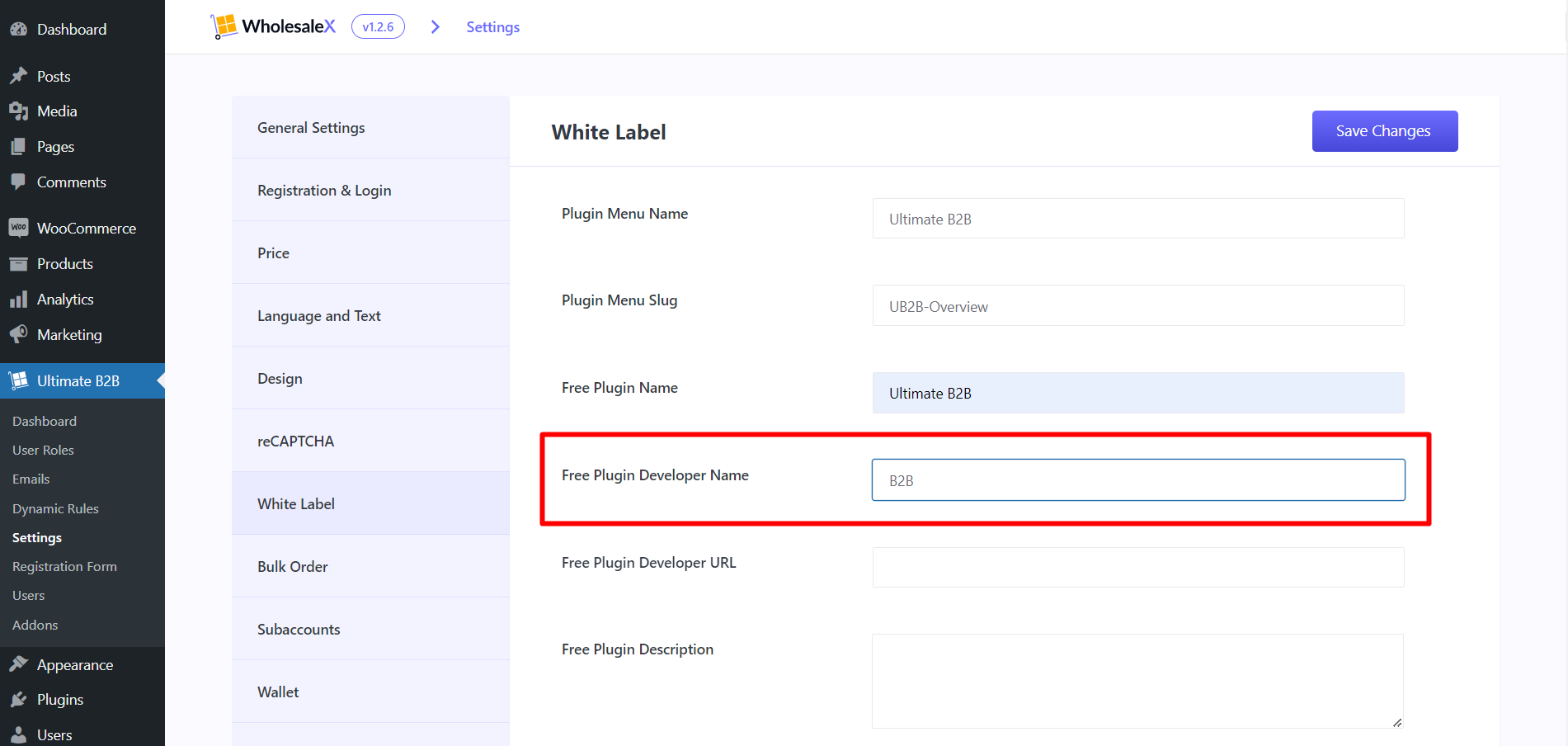Open User Roles submenu item
This screenshot has width=1568, height=746.
pos(43,450)
